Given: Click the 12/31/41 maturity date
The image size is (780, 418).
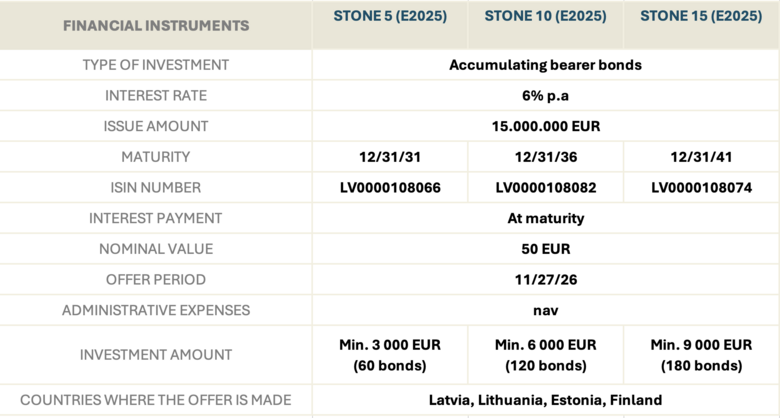Looking at the screenshot, I should (x=701, y=157).
